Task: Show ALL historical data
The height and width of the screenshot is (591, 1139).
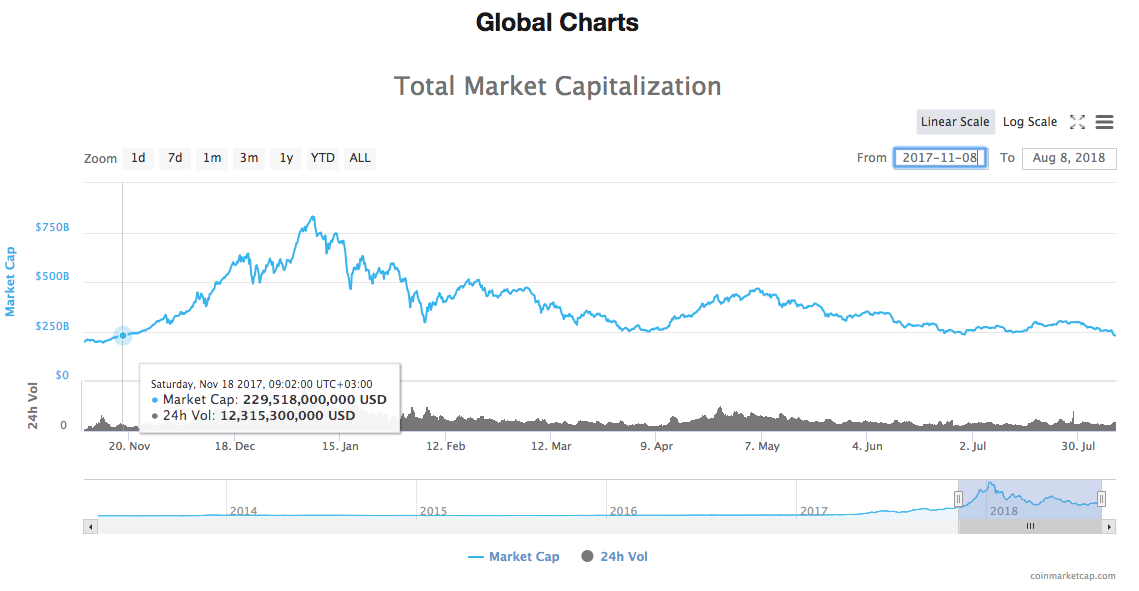Action: click(x=359, y=157)
